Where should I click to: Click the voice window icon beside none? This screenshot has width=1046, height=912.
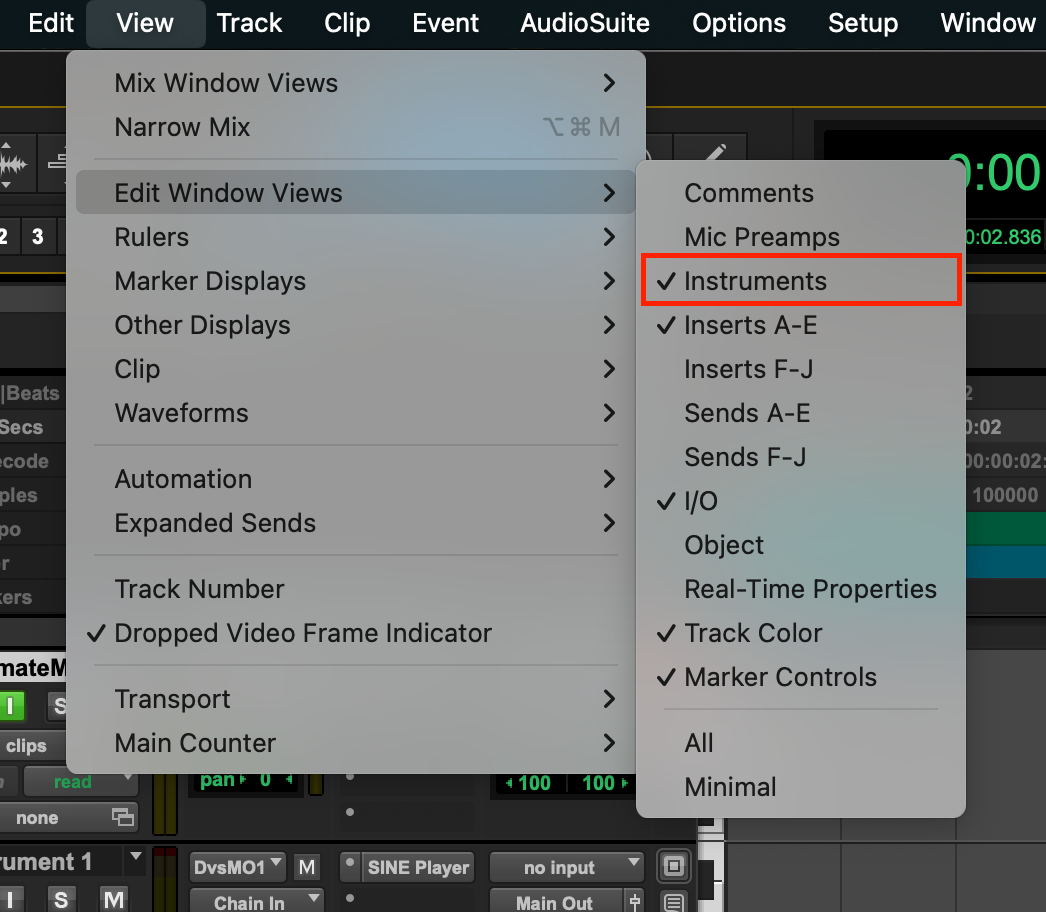pos(122,817)
